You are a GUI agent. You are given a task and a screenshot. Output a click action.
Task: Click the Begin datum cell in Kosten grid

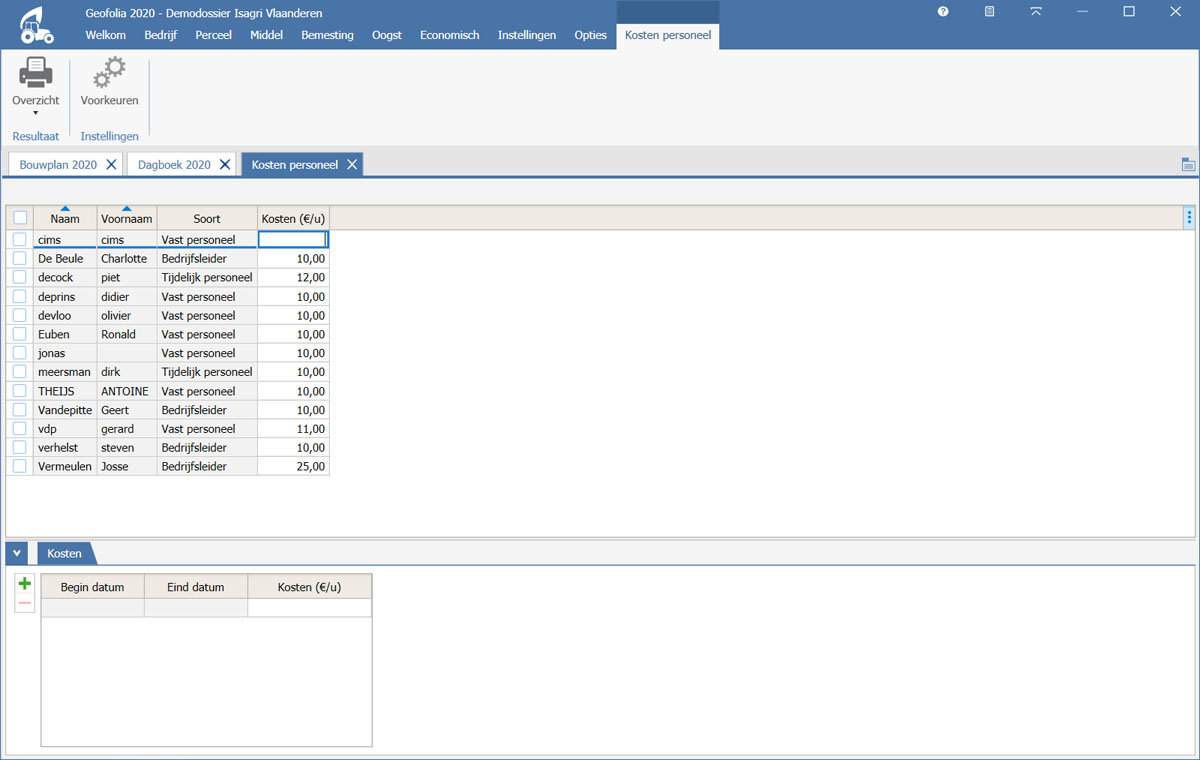(x=93, y=608)
